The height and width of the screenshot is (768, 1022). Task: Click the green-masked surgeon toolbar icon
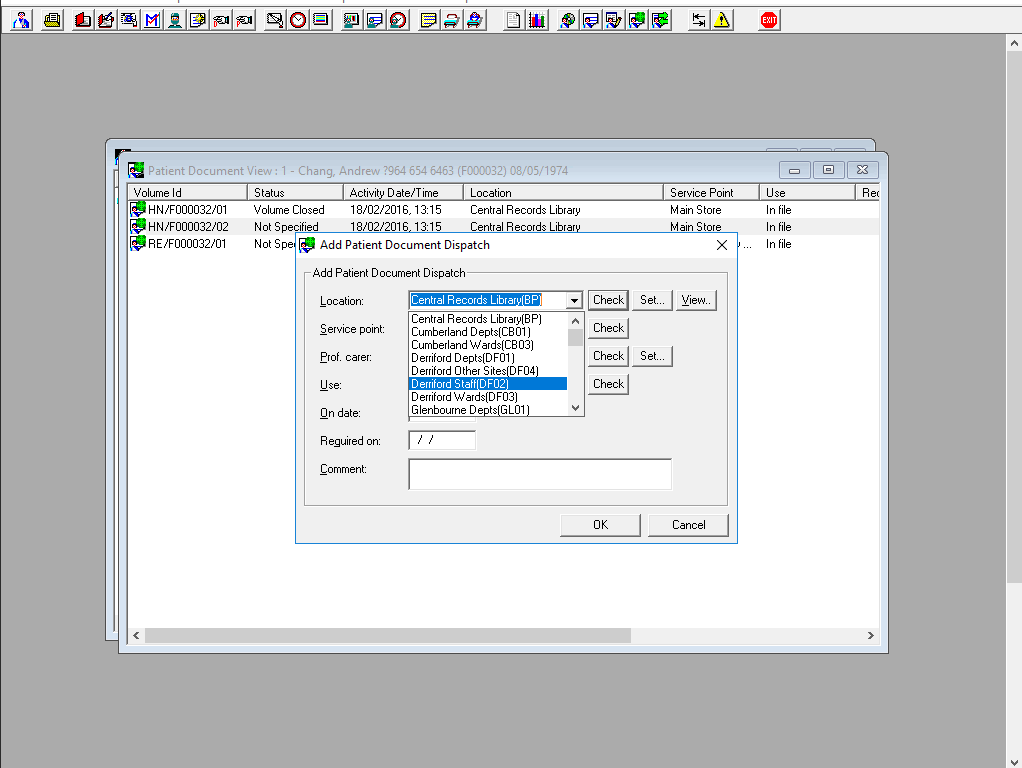tap(175, 20)
